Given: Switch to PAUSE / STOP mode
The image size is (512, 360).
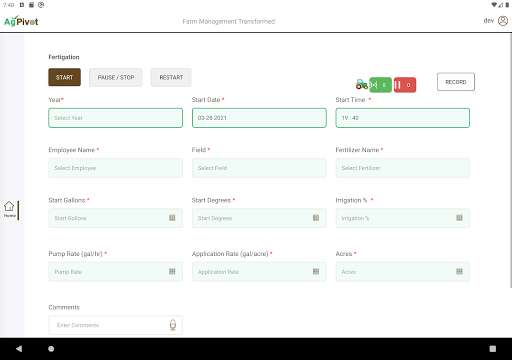Looking at the screenshot, I should click(x=116, y=77).
